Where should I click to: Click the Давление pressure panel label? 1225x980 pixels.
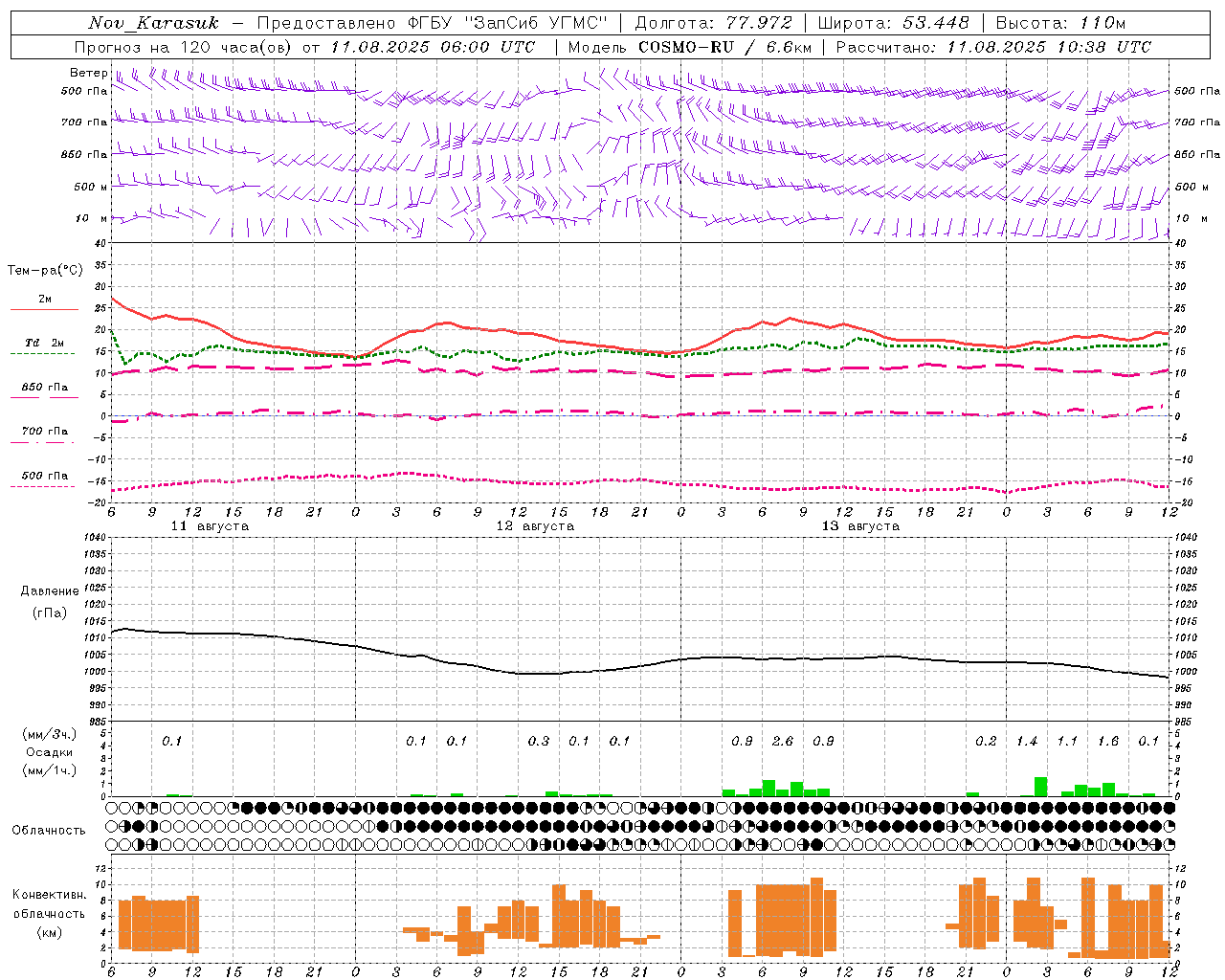click(50, 591)
